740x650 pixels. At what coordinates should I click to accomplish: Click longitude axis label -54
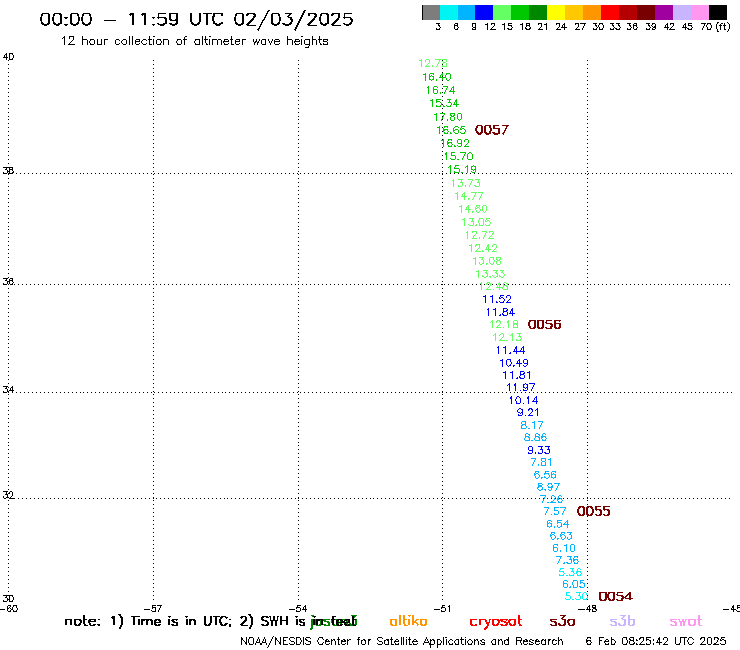coord(298,608)
